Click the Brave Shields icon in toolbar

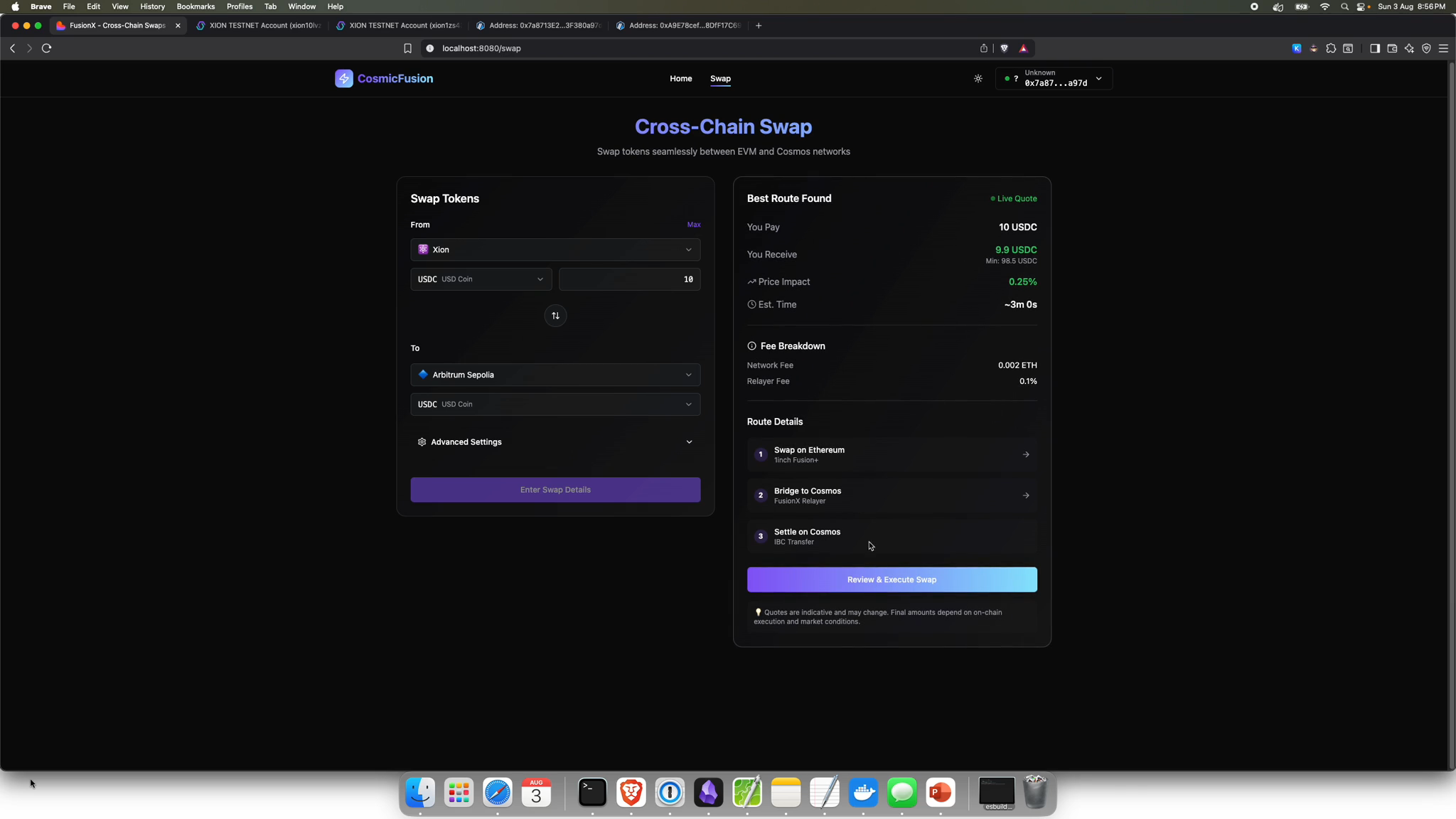1004,48
